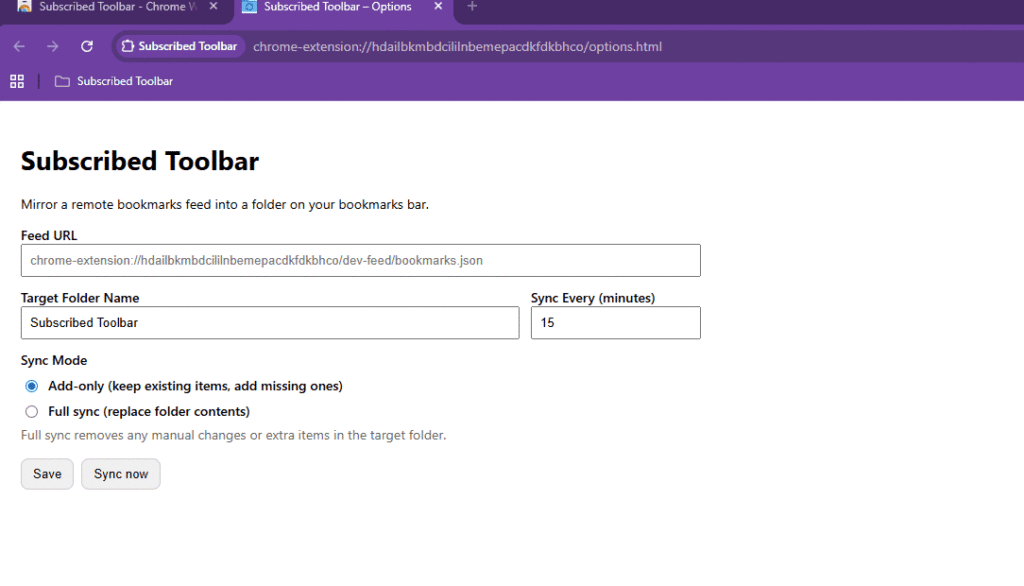
Task: Select Add-only sync mode
Action: pos(32,386)
